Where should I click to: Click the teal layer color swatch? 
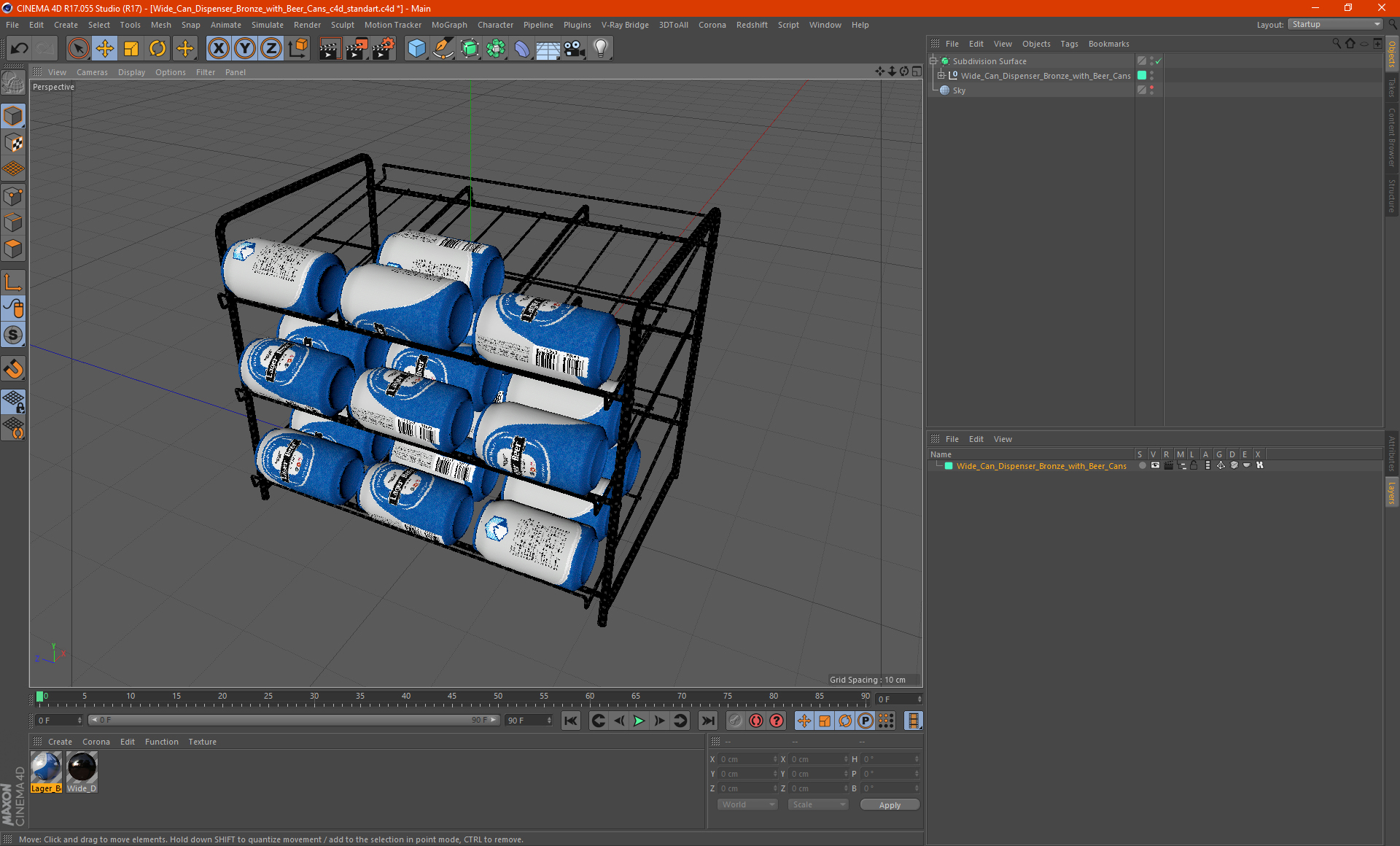pyautogui.click(x=949, y=466)
